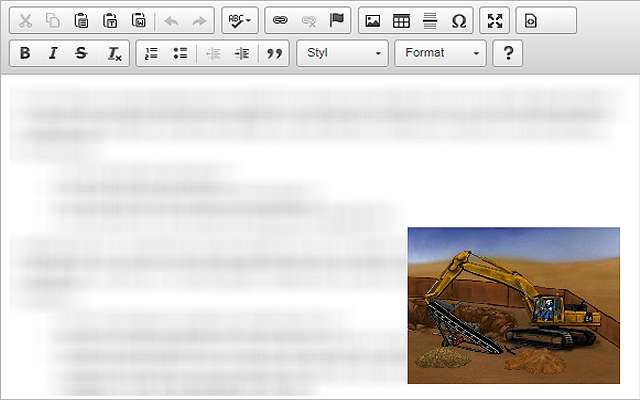The image size is (640, 400).
Task: Click the Copy icon
Action: (x=53, y=20)
